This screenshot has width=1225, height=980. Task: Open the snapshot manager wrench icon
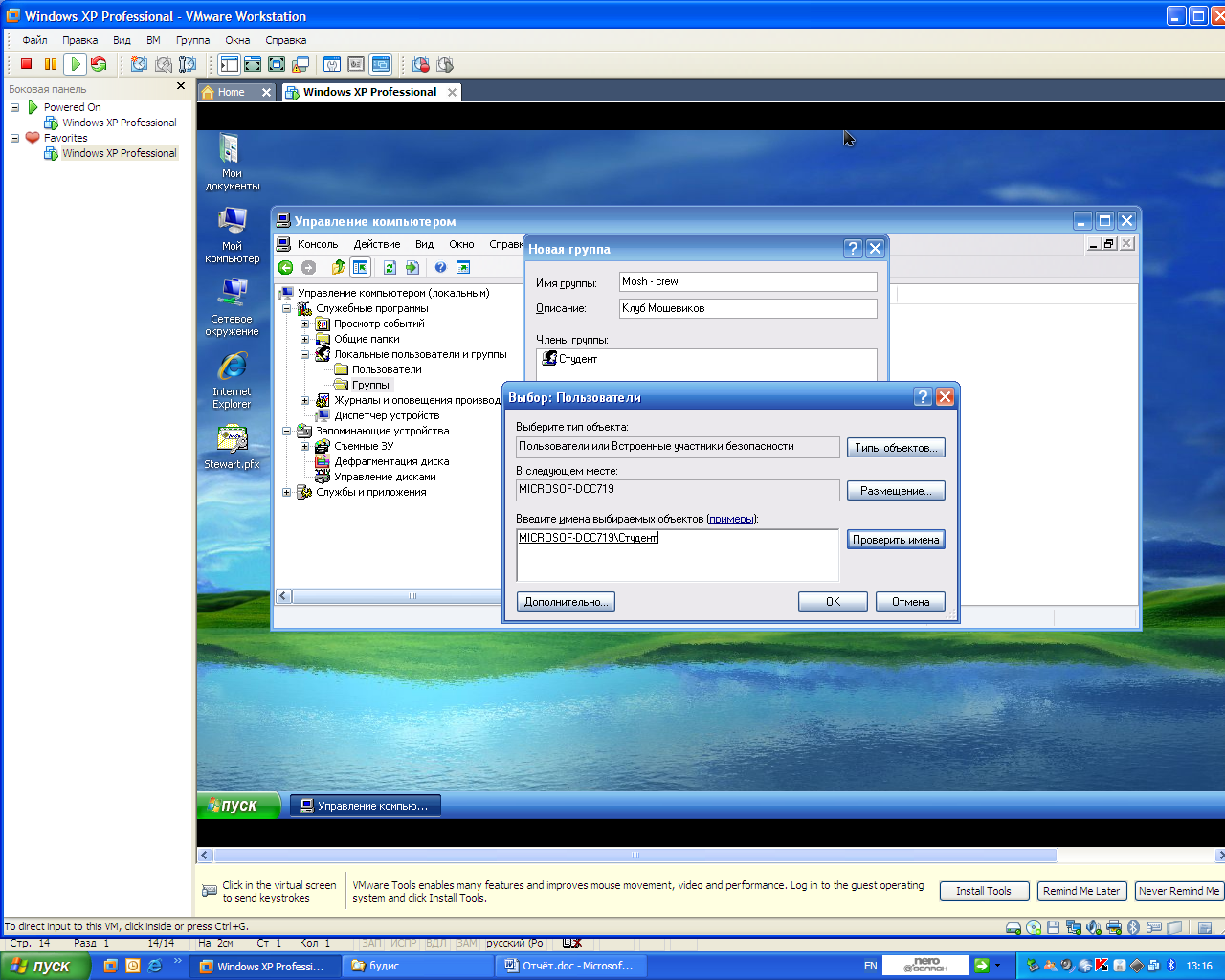point(188,64)
